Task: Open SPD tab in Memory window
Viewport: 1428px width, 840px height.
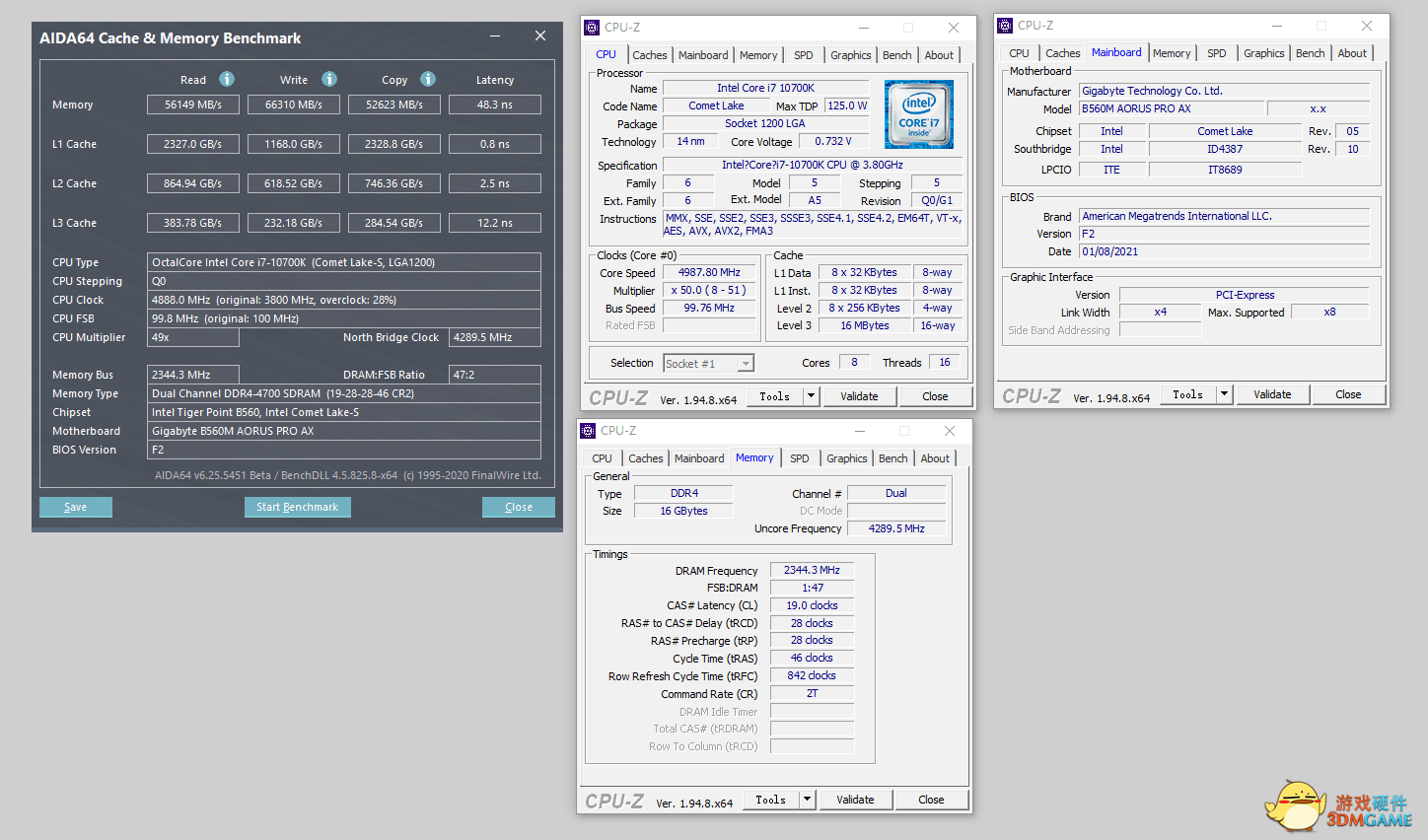Action: [x=800, y=458]
